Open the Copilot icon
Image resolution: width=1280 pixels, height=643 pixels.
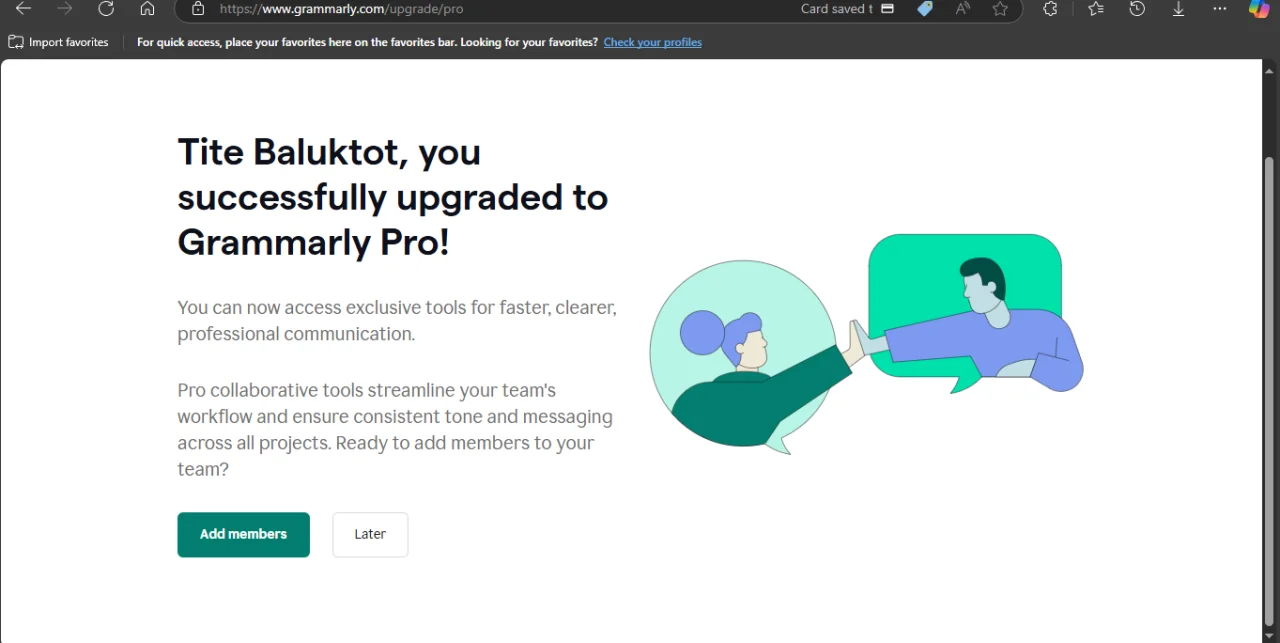tap(1259, 9)
